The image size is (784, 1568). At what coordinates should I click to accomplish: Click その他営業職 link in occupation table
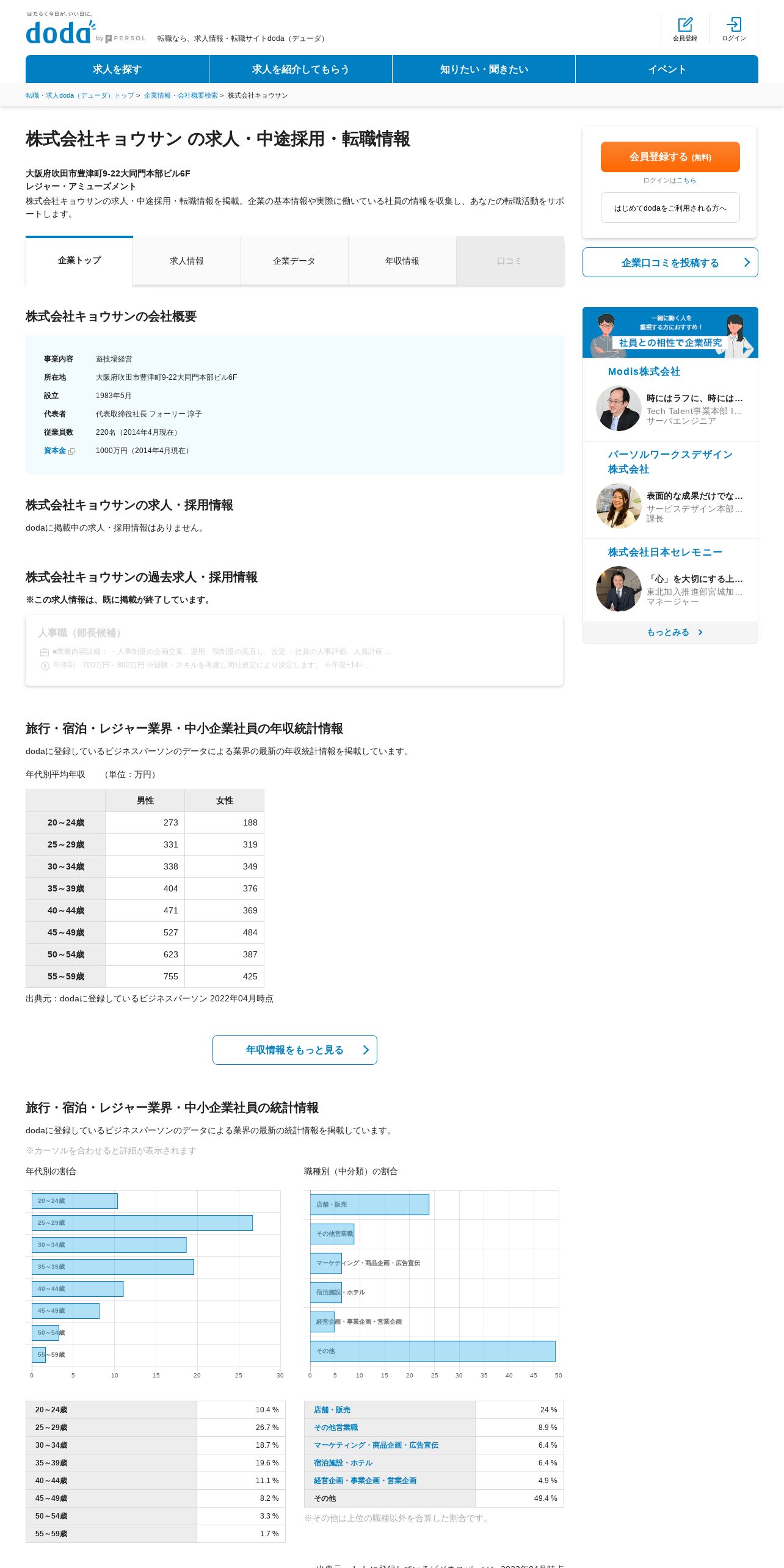pyautogui.click(x=336, y=1428)
